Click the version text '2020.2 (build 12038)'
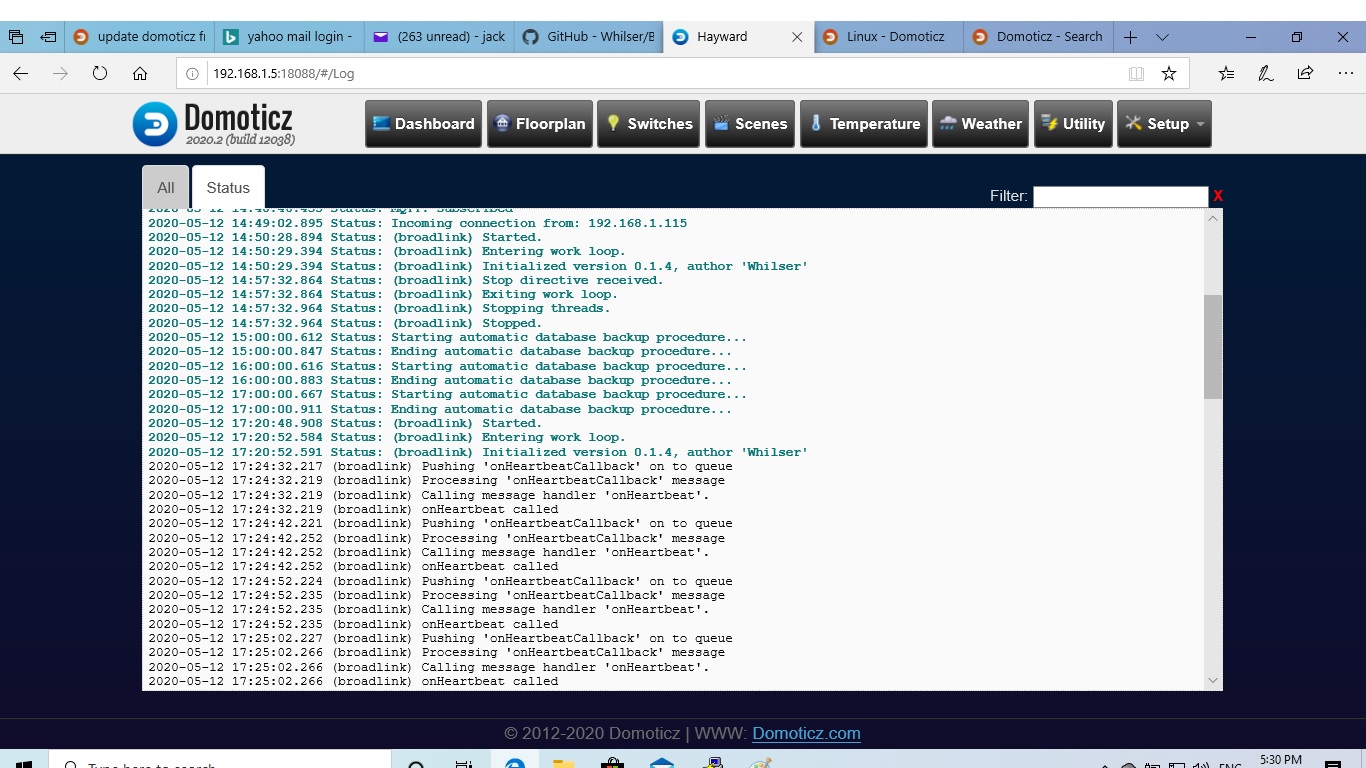 pos(240,140)
